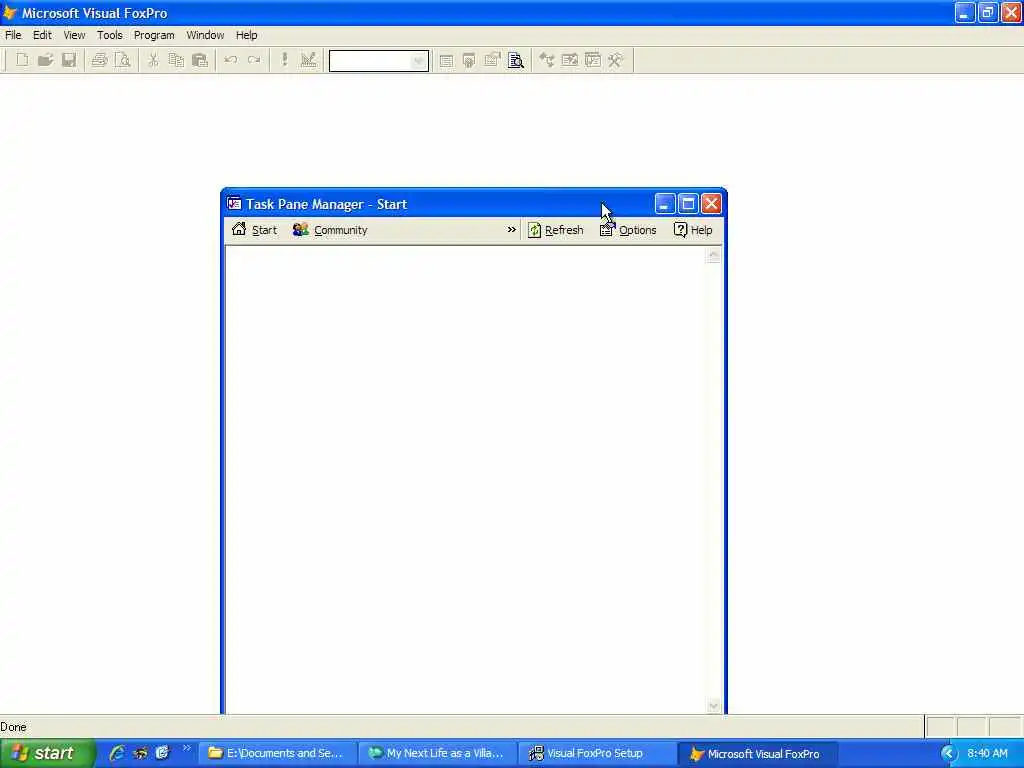Click the Undo arrow icon
The height and width of the screenshot is (768, 1024).
pyautogui.click(x=231, y=61)
